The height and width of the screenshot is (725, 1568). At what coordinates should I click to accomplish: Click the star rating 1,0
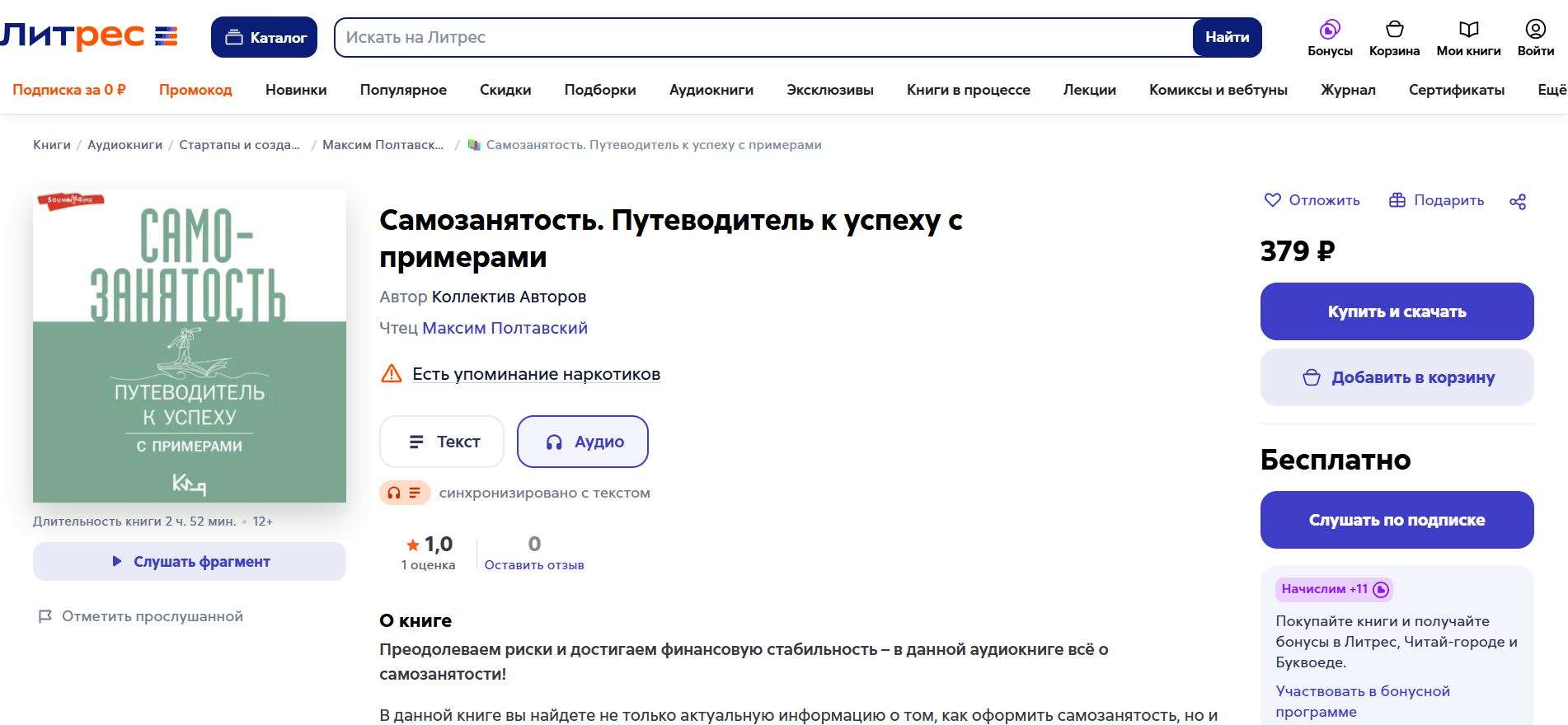430,544
